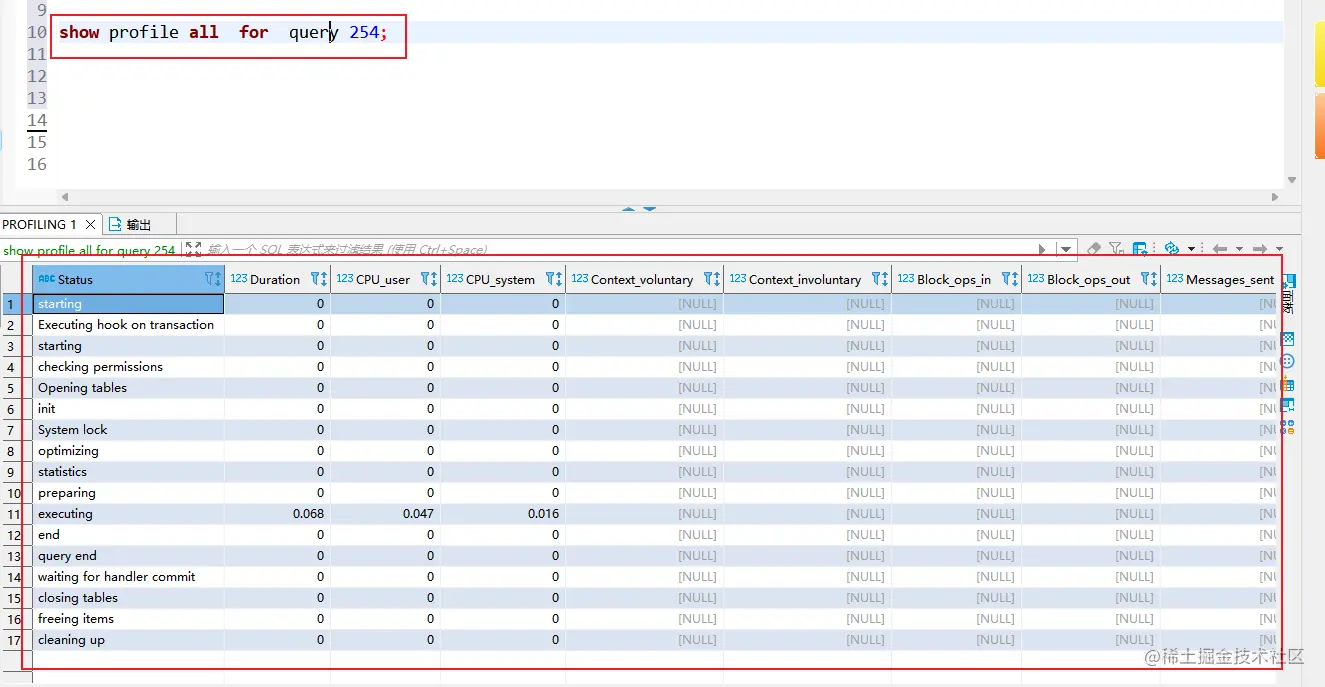Image resolution: width=1325 pixels, height=687 pixels.
Task: Select the 'checking permissions' status cell
Action: click(128, 367)
